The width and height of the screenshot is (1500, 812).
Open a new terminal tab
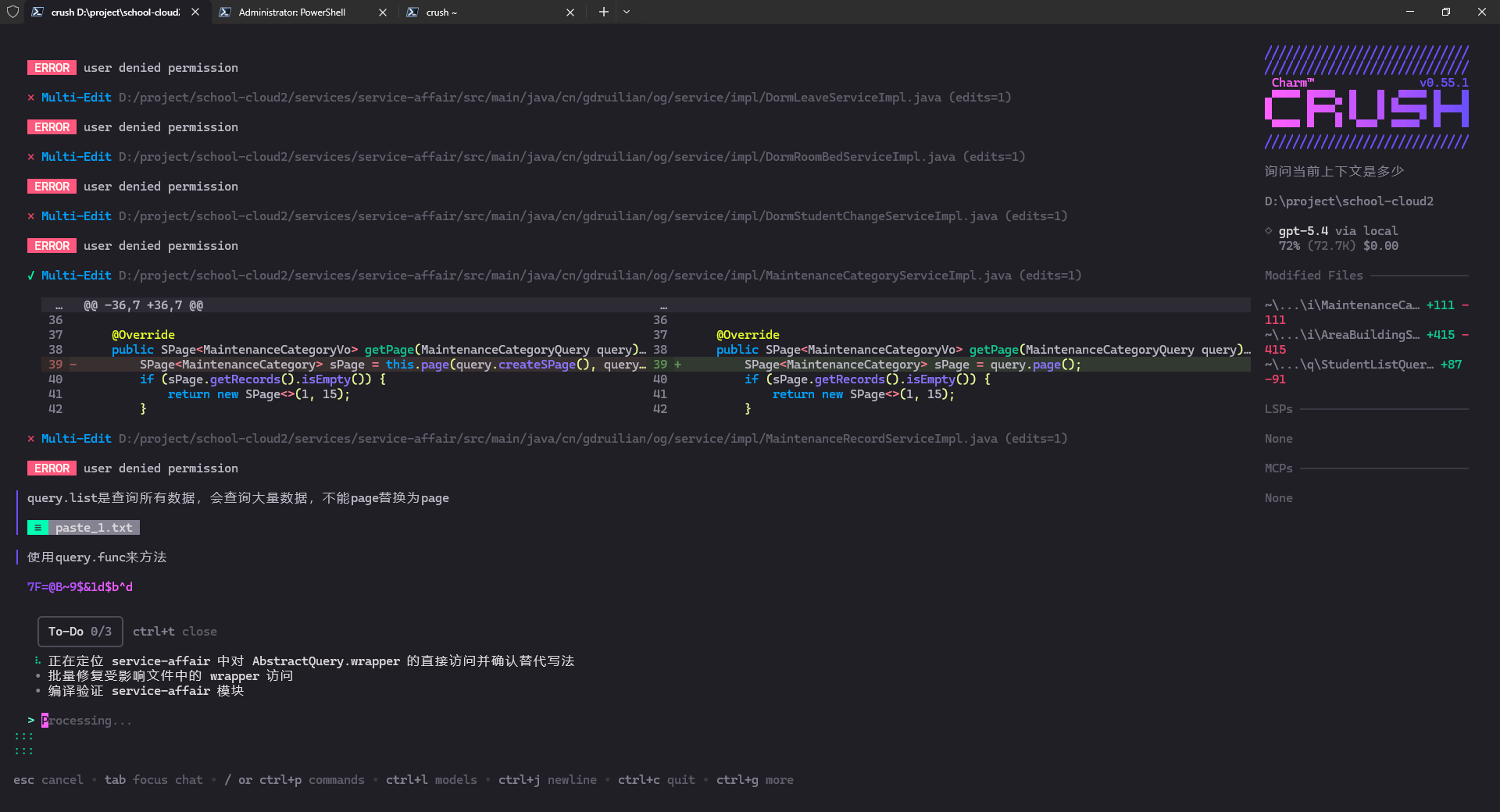pyautogui.click(x=603, y=12)
